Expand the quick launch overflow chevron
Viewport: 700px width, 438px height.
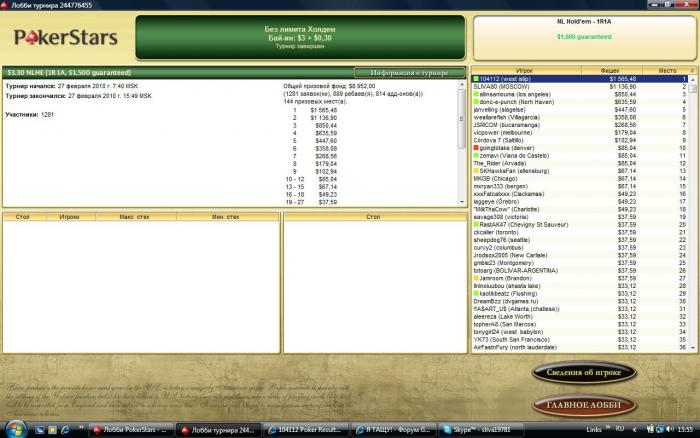pyautogui.click(x=81, y=428)
